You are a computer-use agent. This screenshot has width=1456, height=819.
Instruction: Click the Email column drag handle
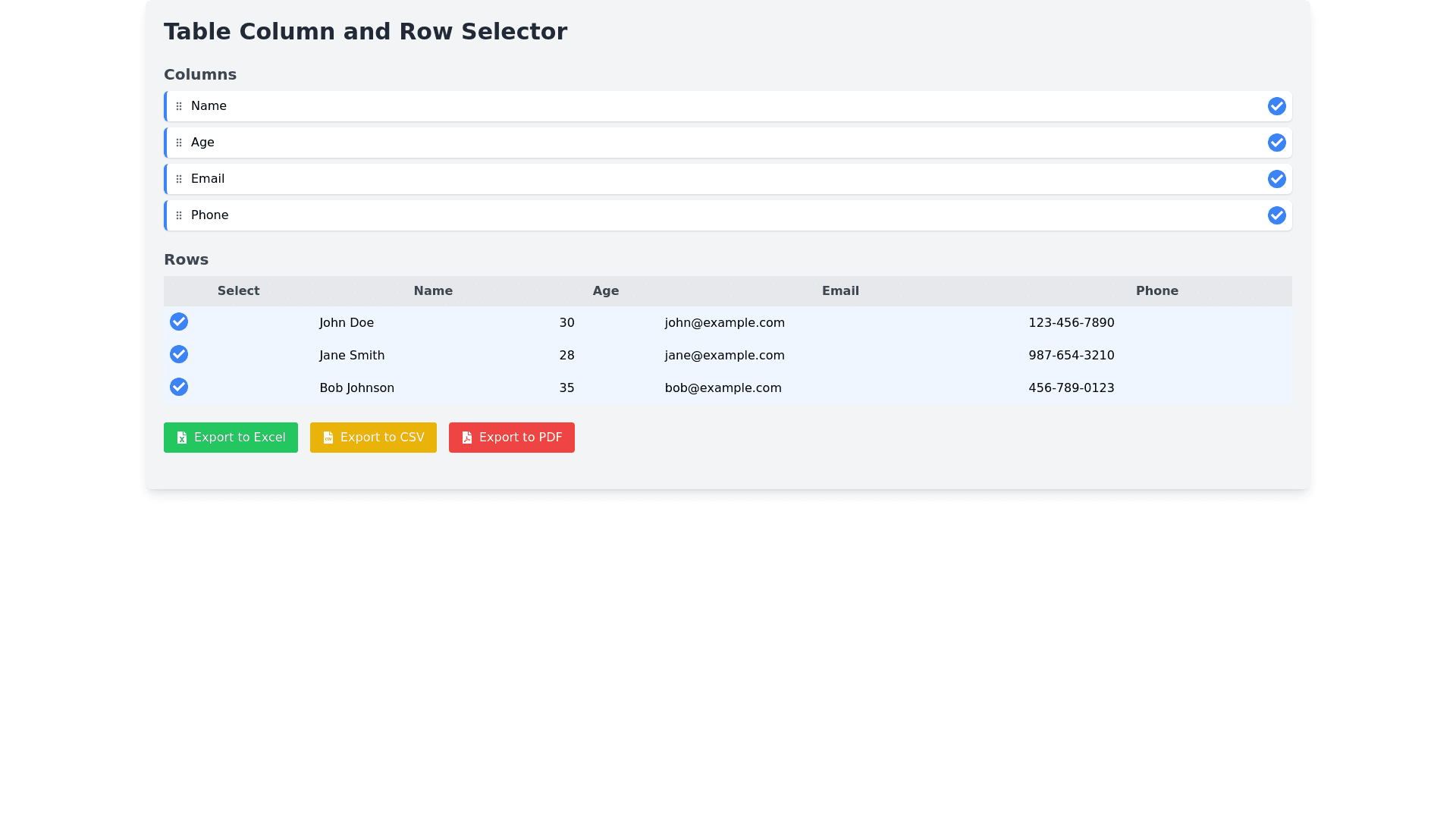click(179, 179)
